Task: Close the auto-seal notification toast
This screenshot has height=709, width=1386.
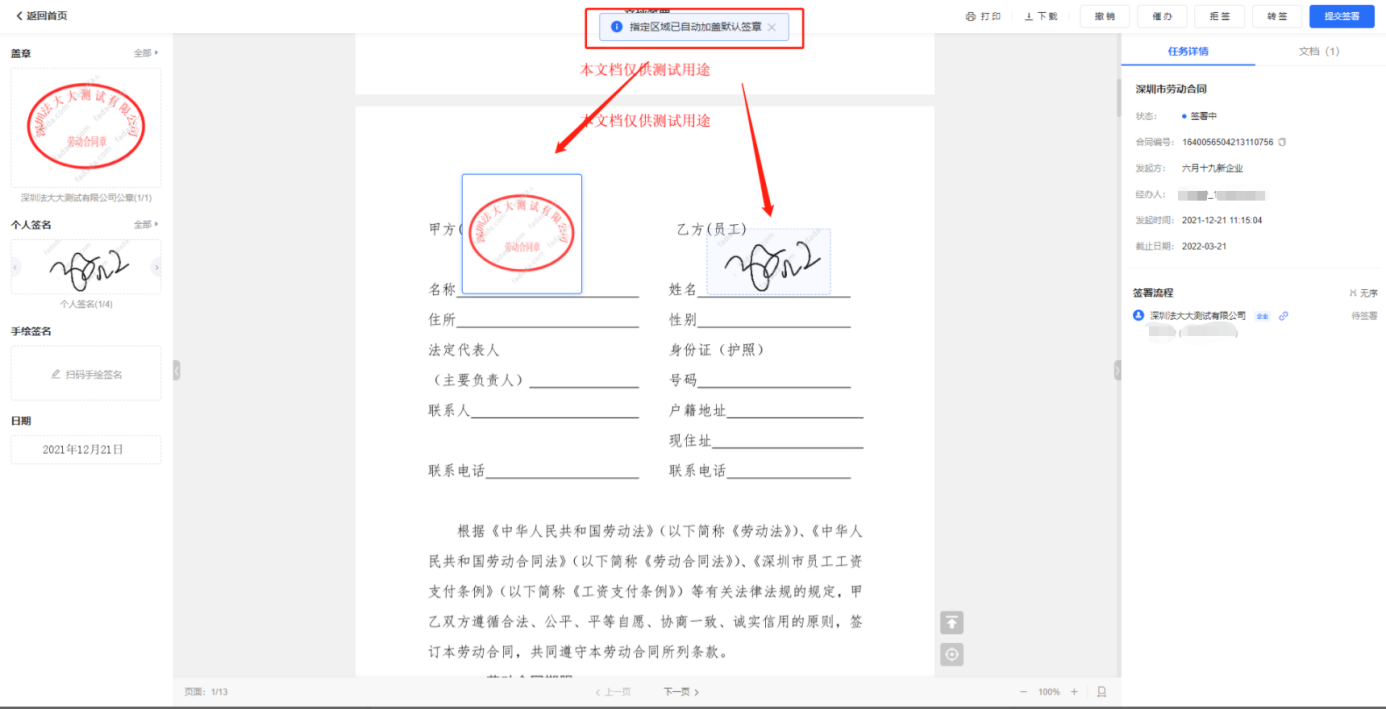Action: point(771,27)
